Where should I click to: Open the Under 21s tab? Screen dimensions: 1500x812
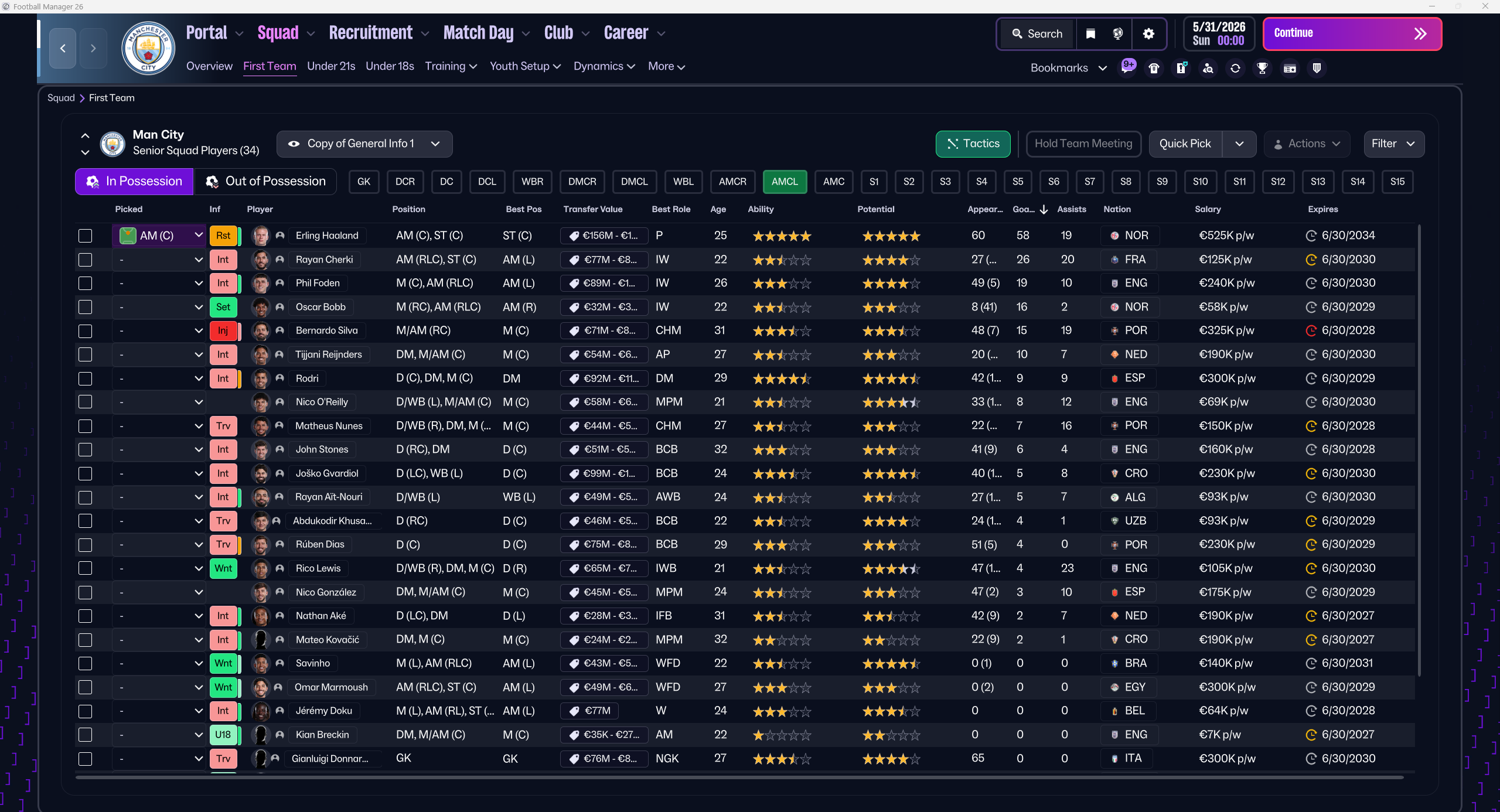tap(331, 66)
